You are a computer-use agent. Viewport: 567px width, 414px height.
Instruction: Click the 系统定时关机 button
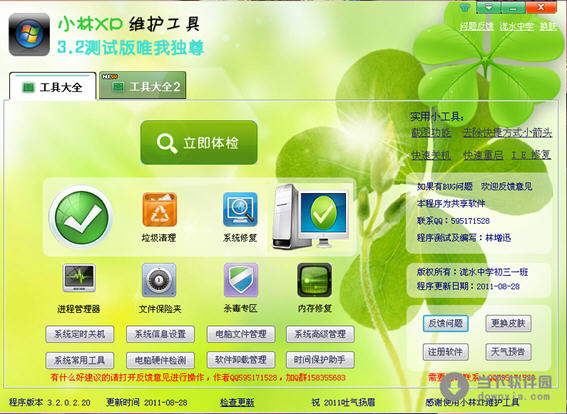point(80,334)
